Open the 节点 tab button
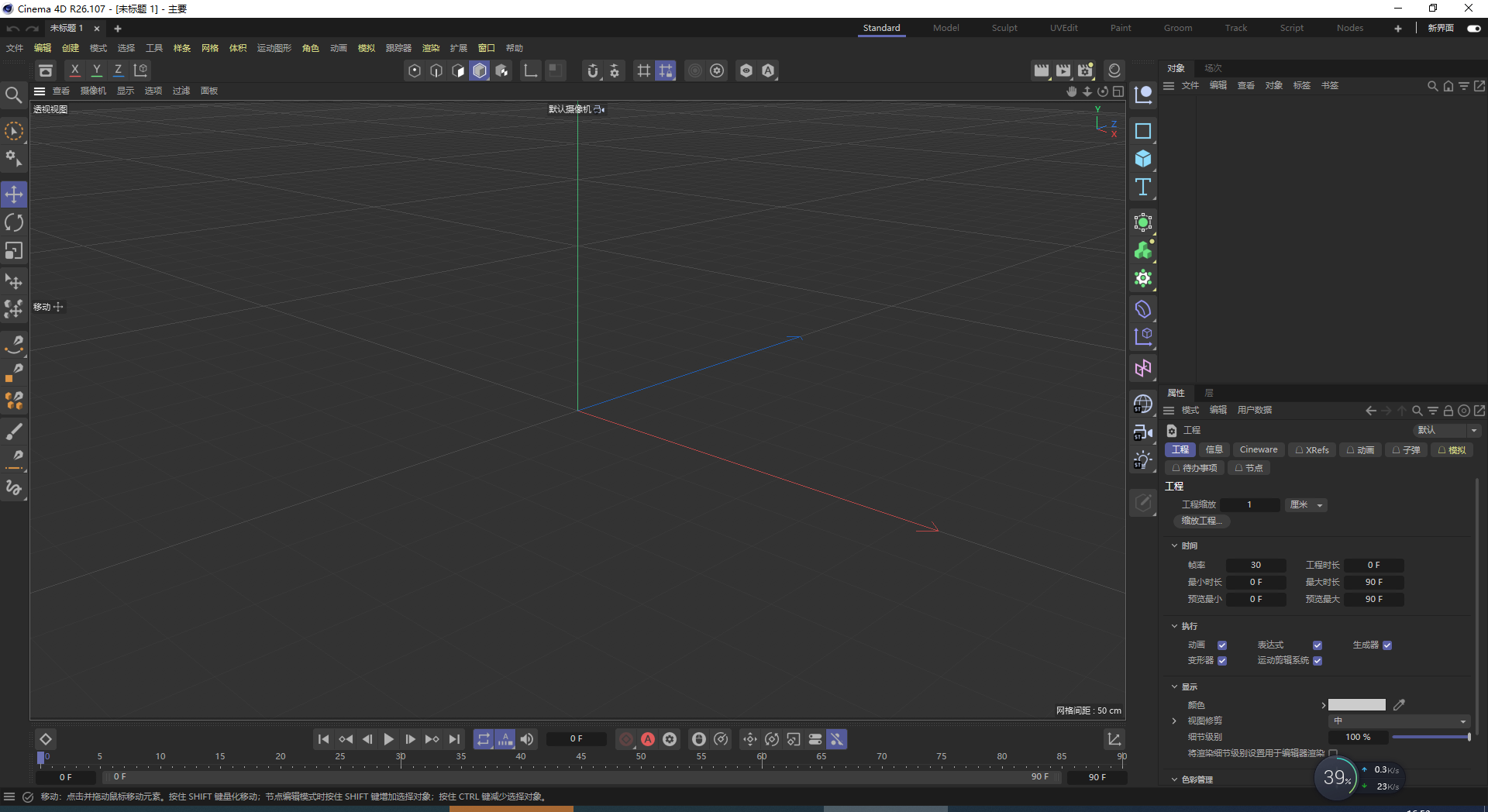The image size is (1488, 812). [x=1249, y=468]
